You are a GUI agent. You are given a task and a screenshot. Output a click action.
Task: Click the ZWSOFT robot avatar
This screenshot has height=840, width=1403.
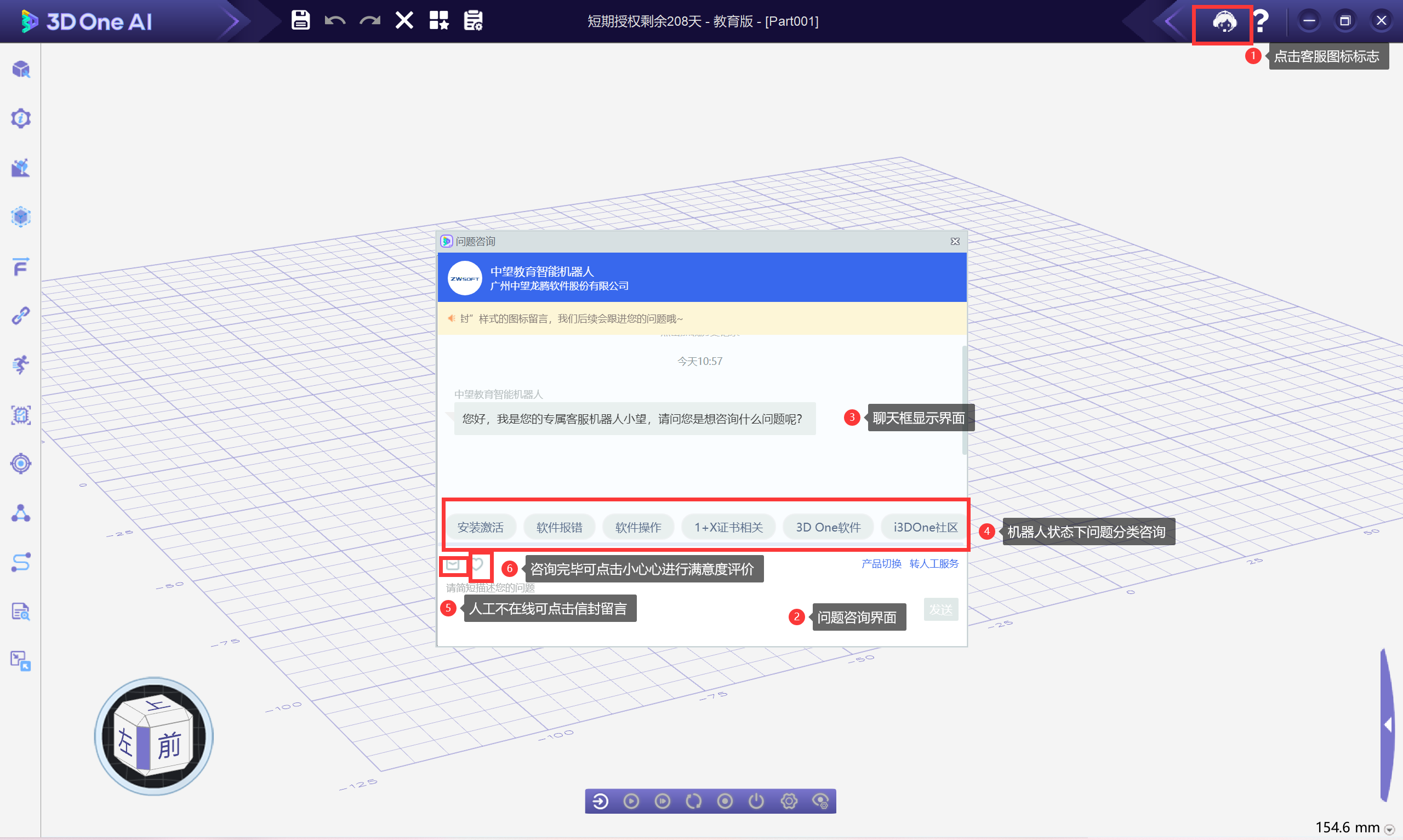pos(464,278)
